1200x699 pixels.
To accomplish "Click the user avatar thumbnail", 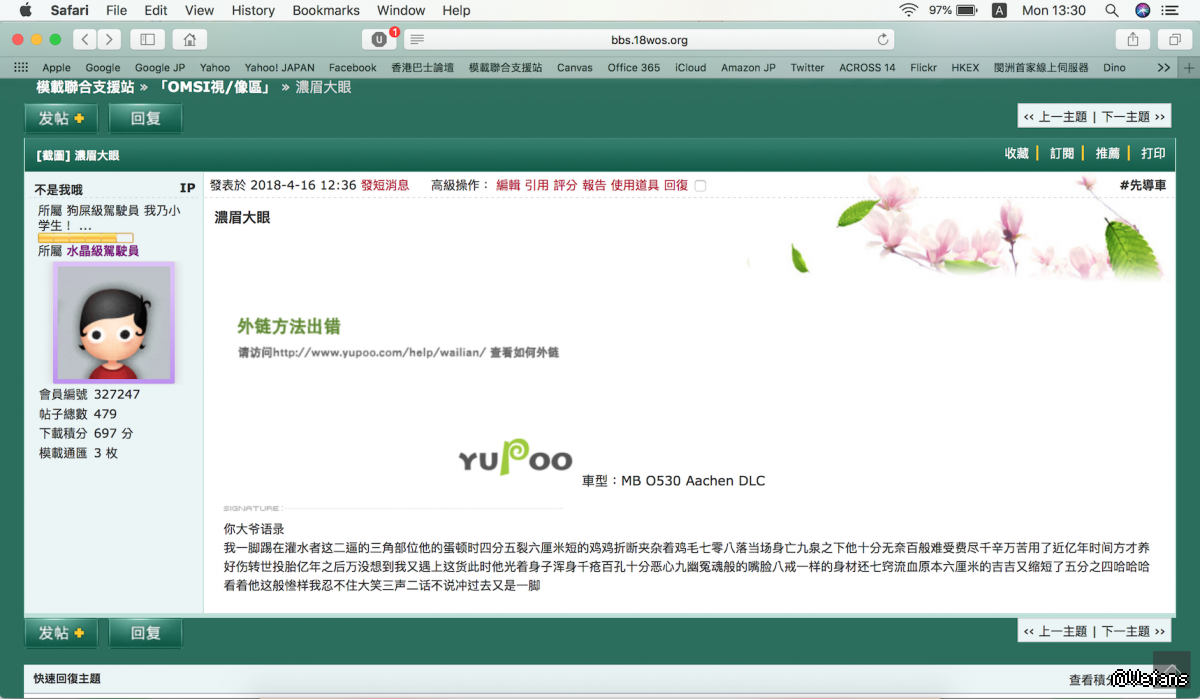I will coord(114,323).
